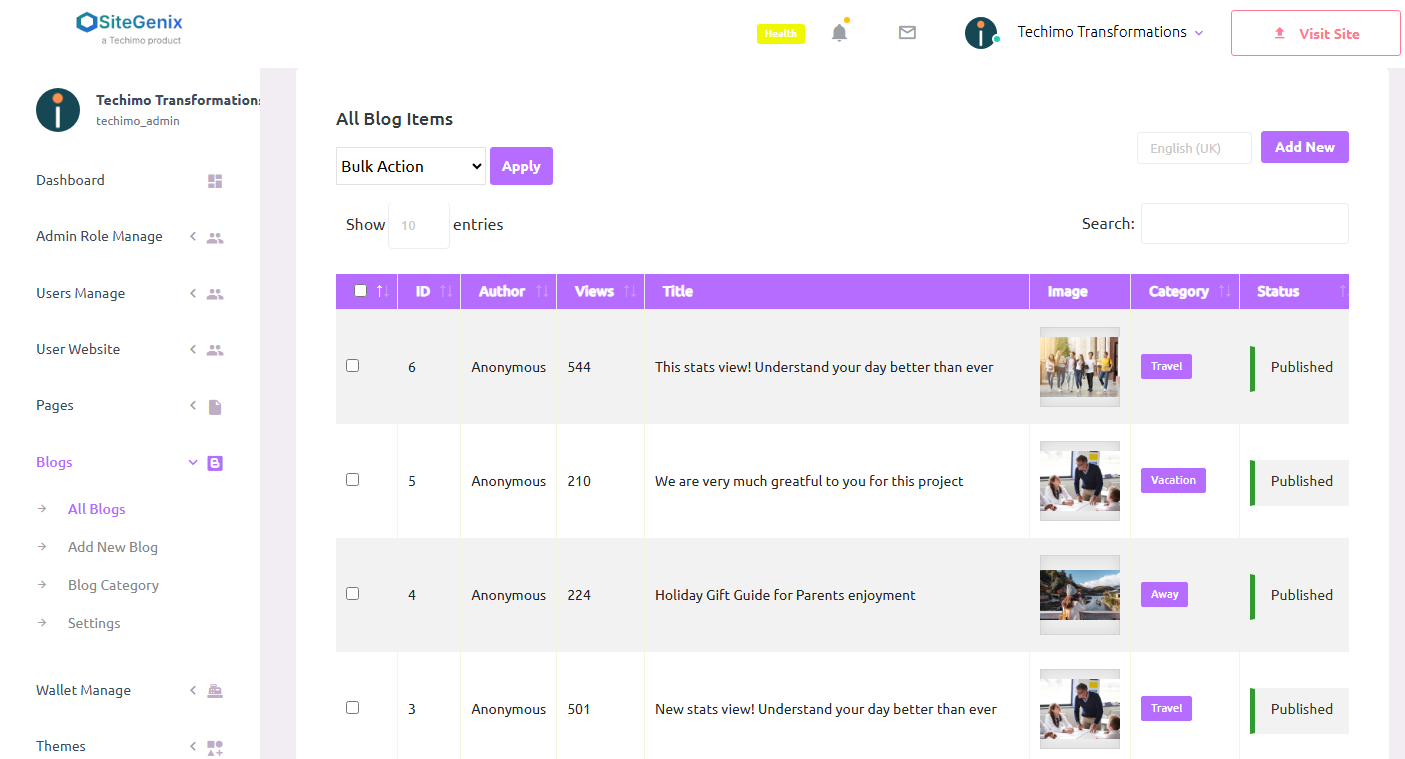Click the Pages document icon
The height and width of the screenshot is (759, 1405).
(214, 406)
